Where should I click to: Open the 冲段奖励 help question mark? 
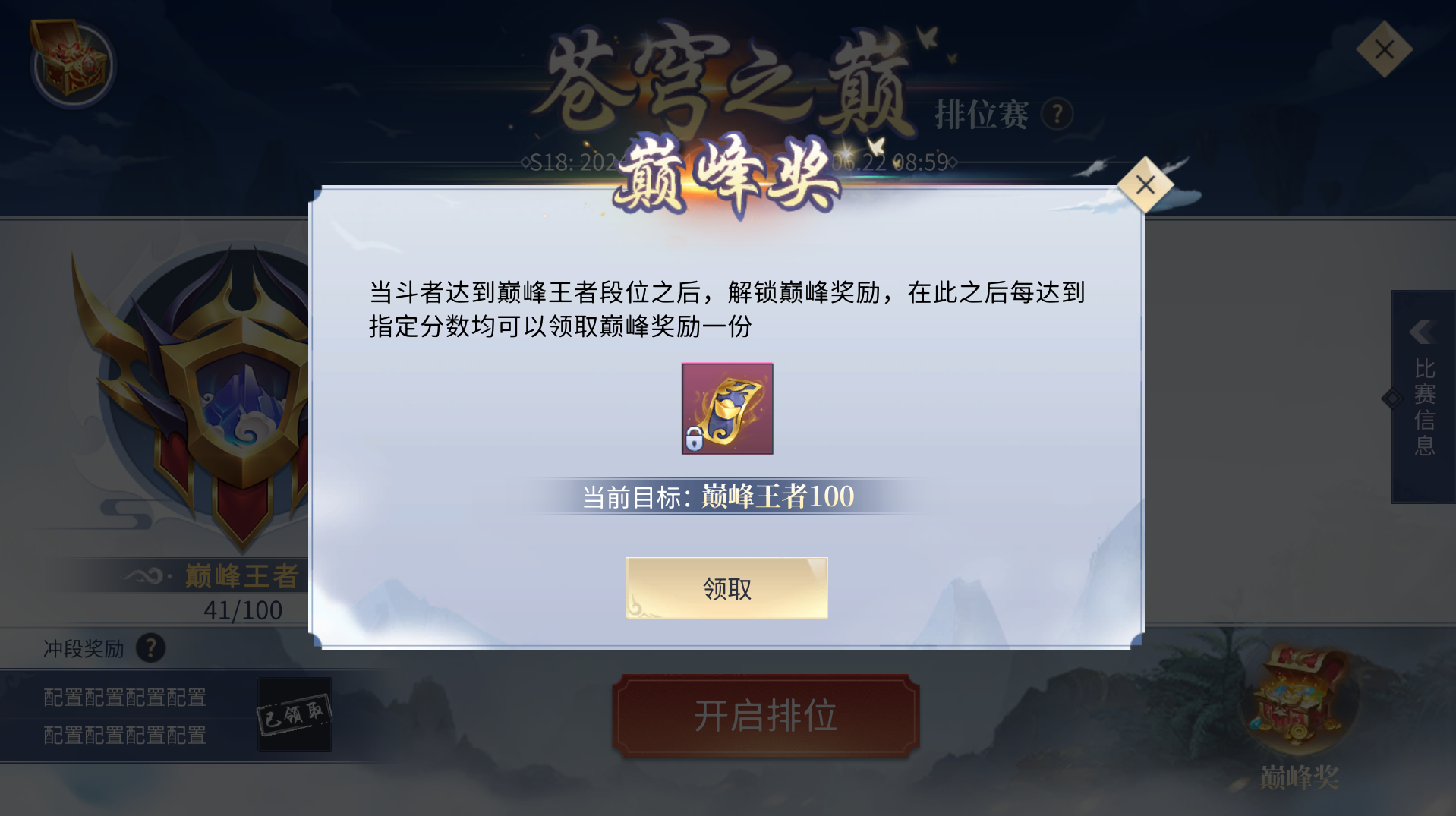(x=150, y=648)
